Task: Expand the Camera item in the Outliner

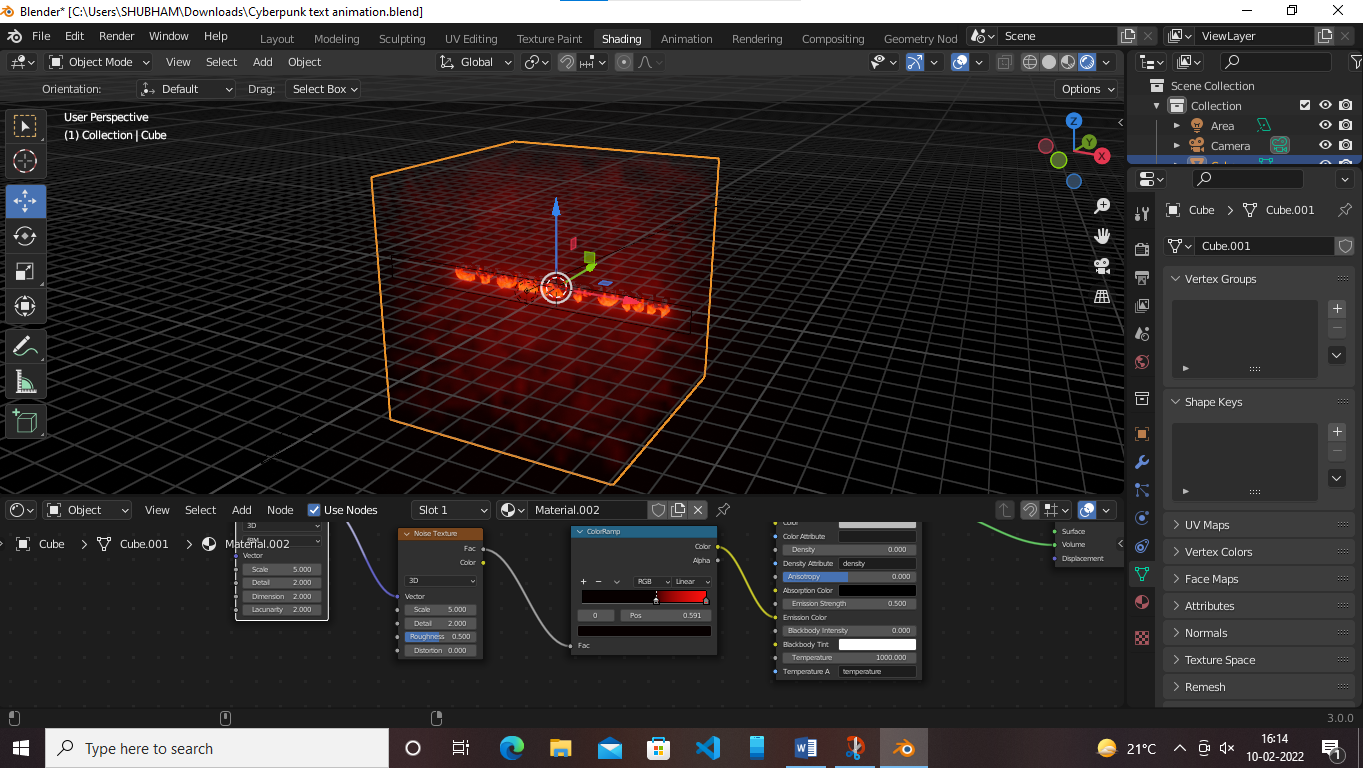Action: [1176, 145]
